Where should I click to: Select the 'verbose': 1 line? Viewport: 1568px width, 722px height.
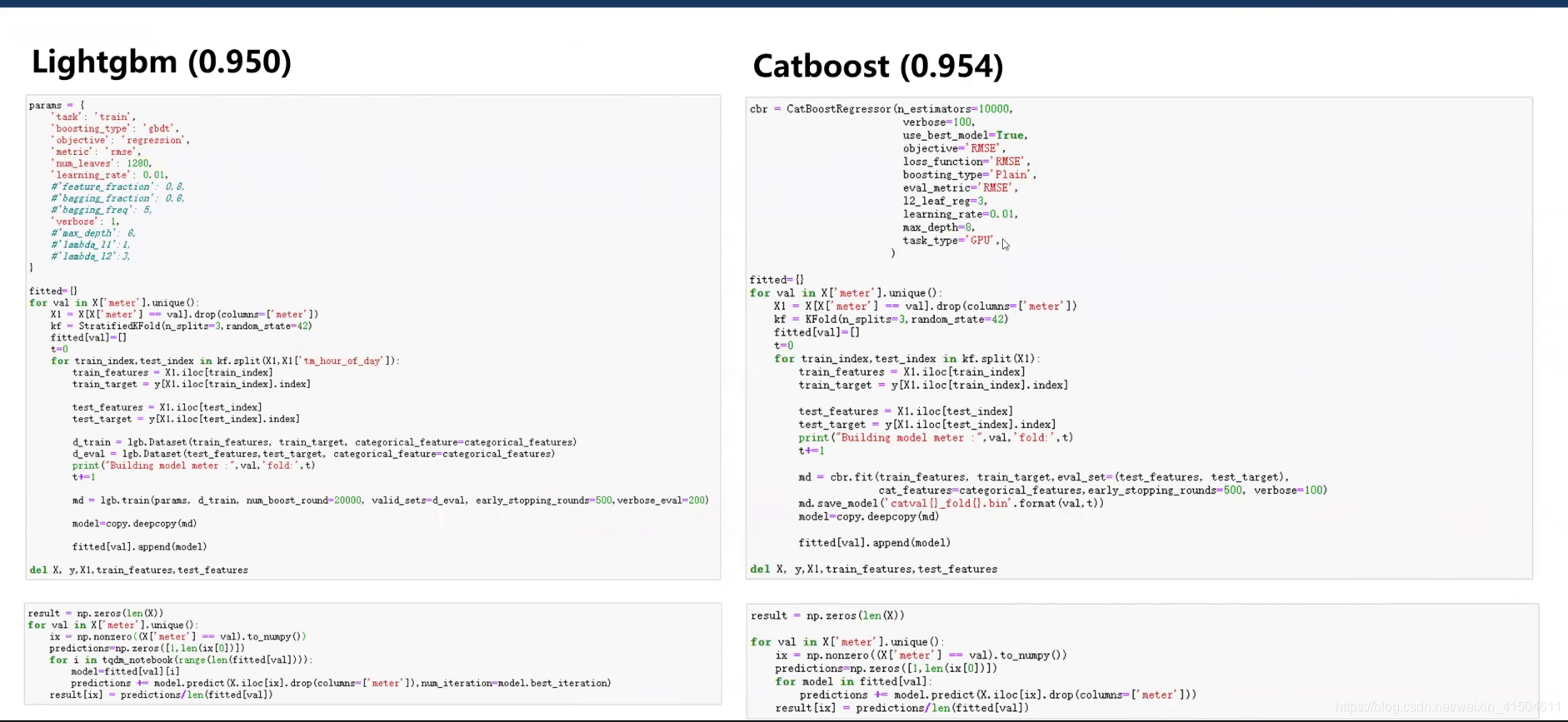point(85,222)
